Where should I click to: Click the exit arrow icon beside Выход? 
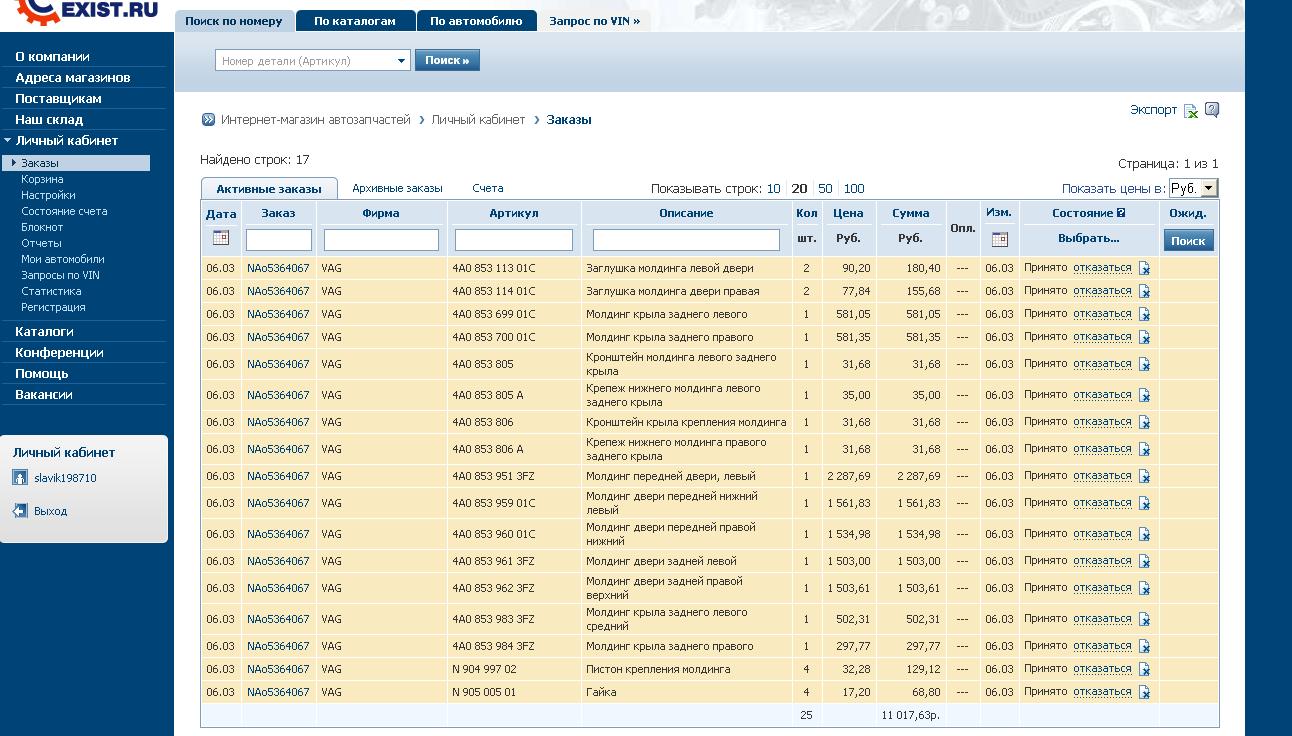click(20, 511)
